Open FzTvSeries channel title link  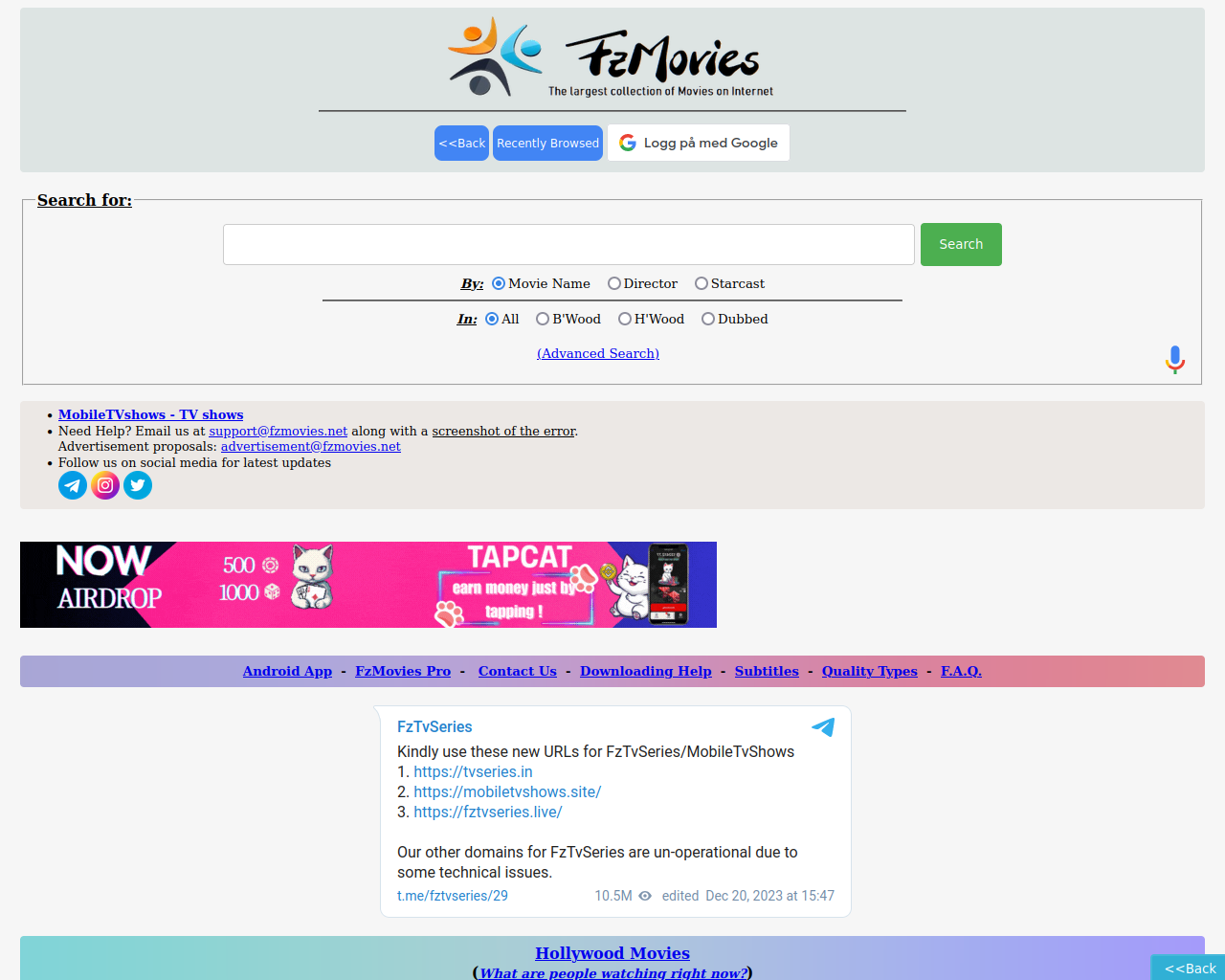pyautogui.click(x=434, y=726)
